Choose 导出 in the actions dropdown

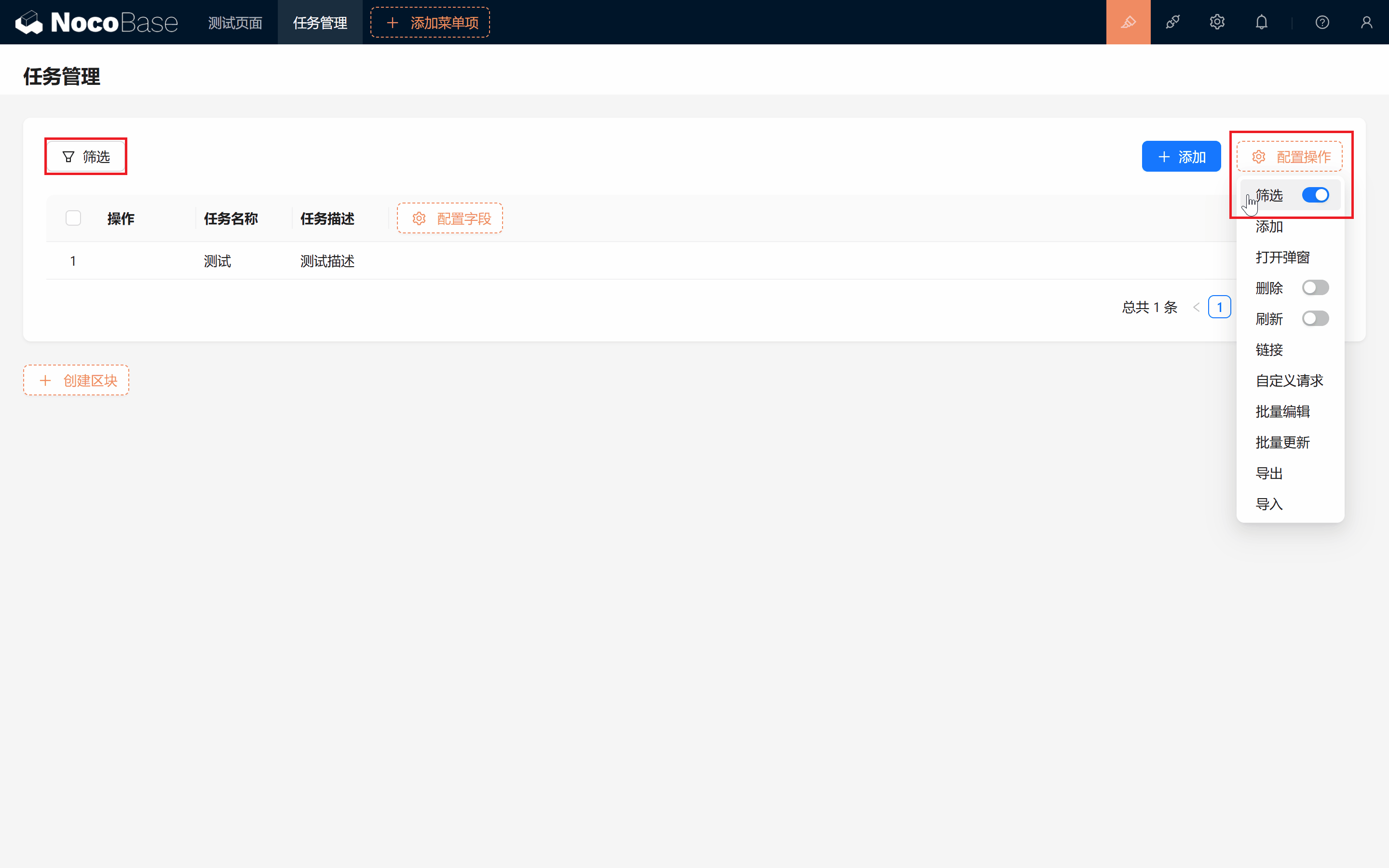coord(1290,473)
